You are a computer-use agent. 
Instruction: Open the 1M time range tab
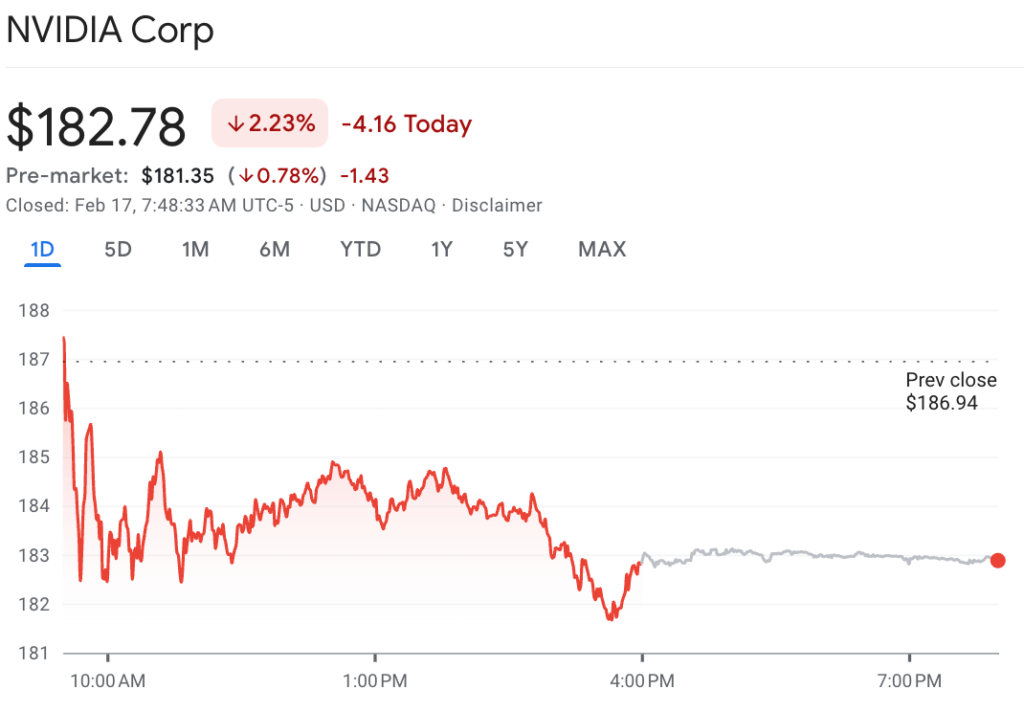195,249
